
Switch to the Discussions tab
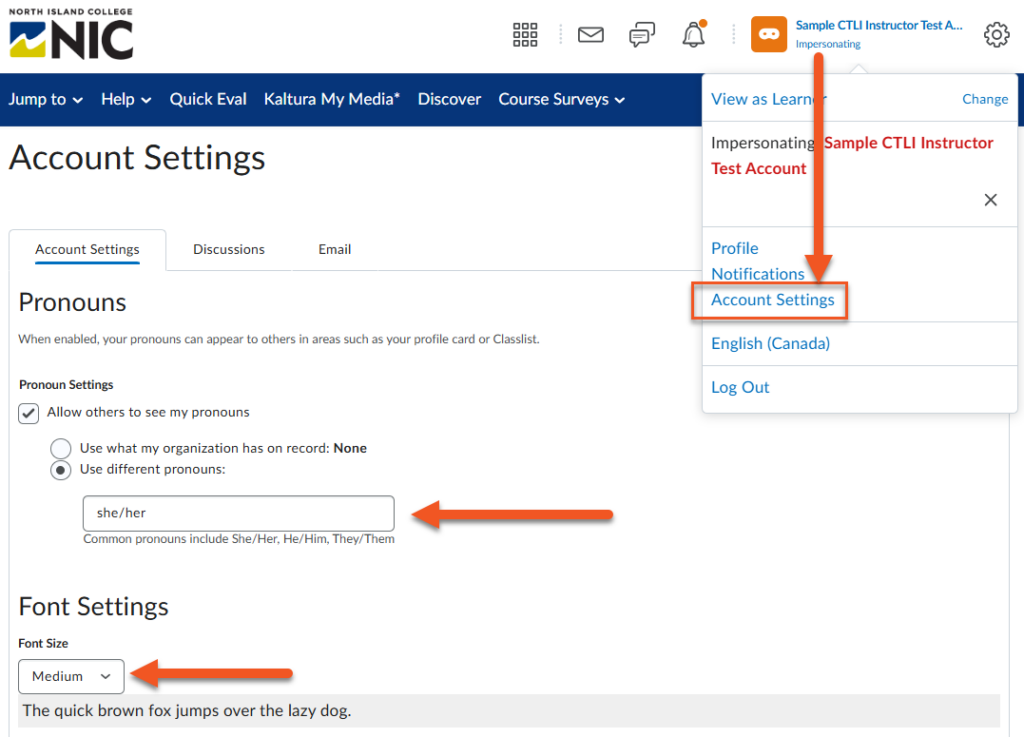[x=229, y=249]
